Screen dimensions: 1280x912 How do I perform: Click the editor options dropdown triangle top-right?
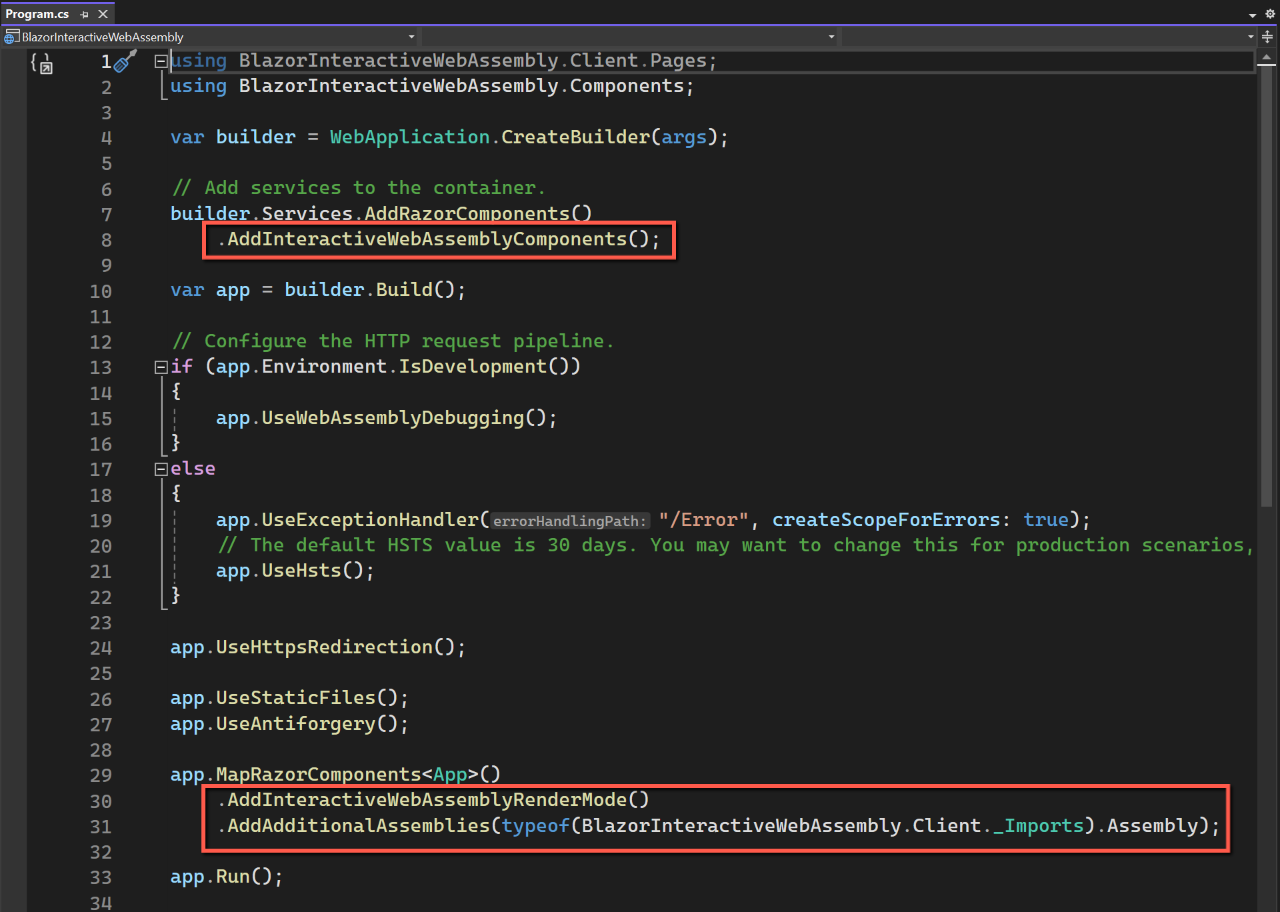coord(1253,13)
